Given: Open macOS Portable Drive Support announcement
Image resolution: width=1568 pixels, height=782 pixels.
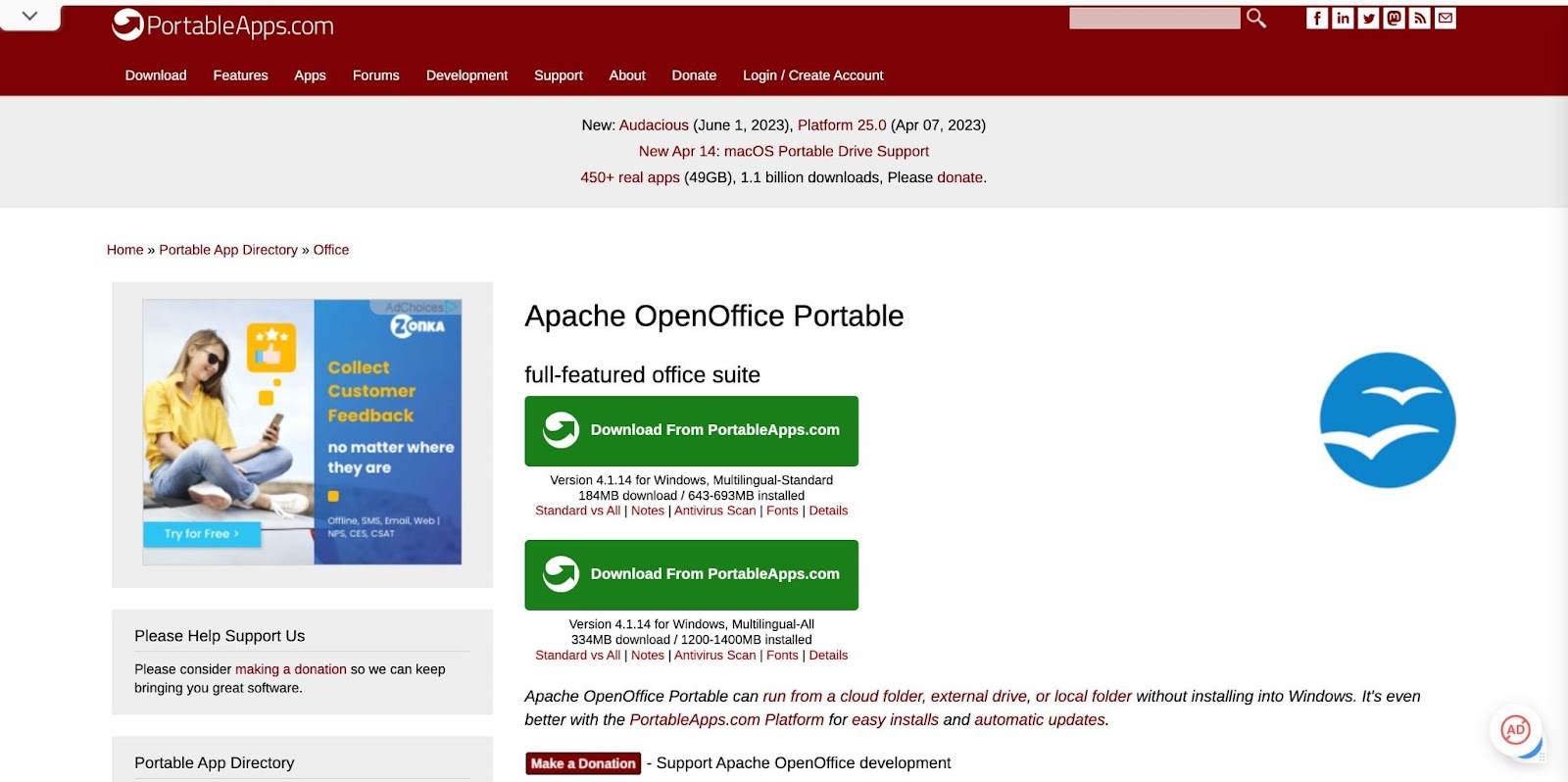Looking at the screenshot, I should pos(784,151).
